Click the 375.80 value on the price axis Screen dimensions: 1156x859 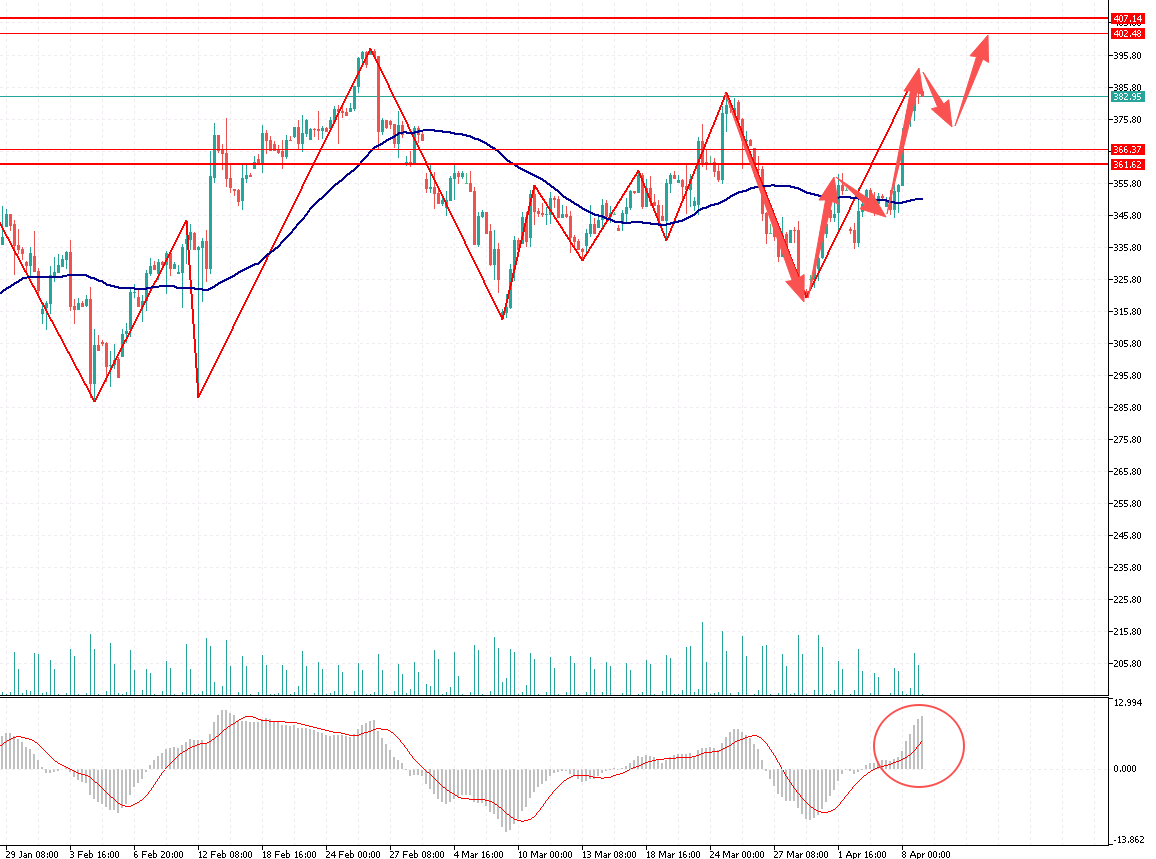(x=1127, y=119)
